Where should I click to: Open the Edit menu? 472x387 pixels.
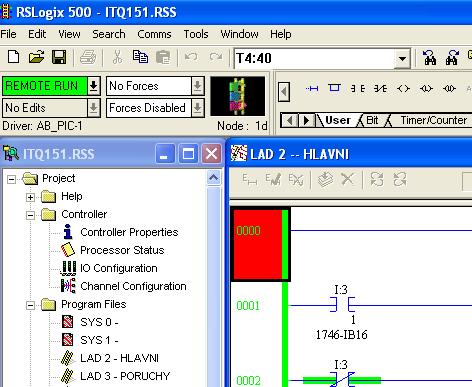(37, 34)
